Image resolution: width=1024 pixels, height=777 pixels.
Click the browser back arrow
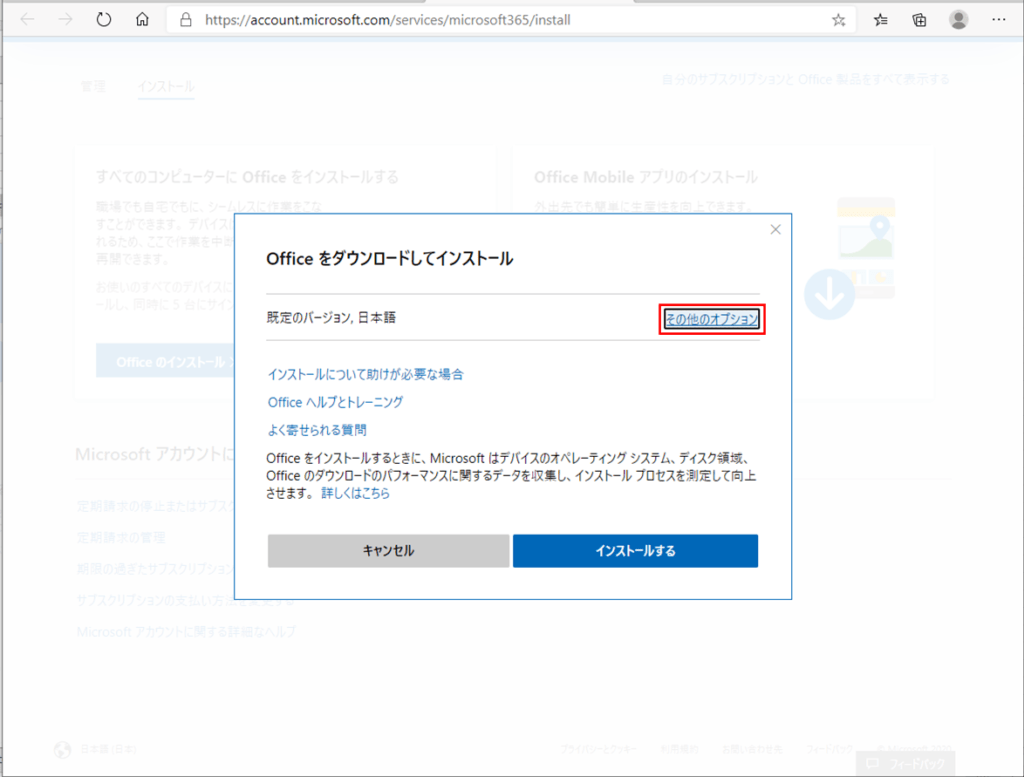(x=26, y=19)
